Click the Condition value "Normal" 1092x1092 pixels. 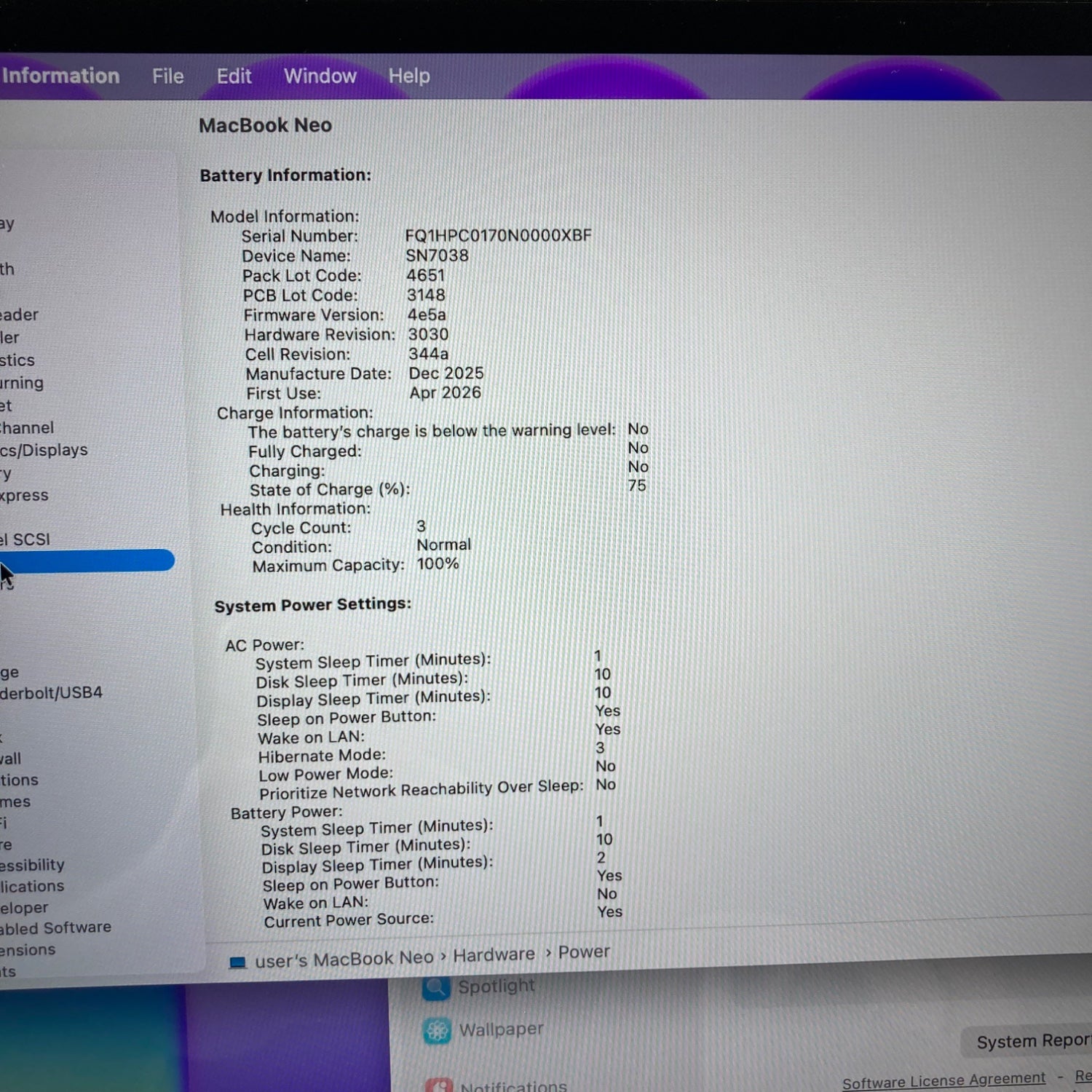point(443,545)
